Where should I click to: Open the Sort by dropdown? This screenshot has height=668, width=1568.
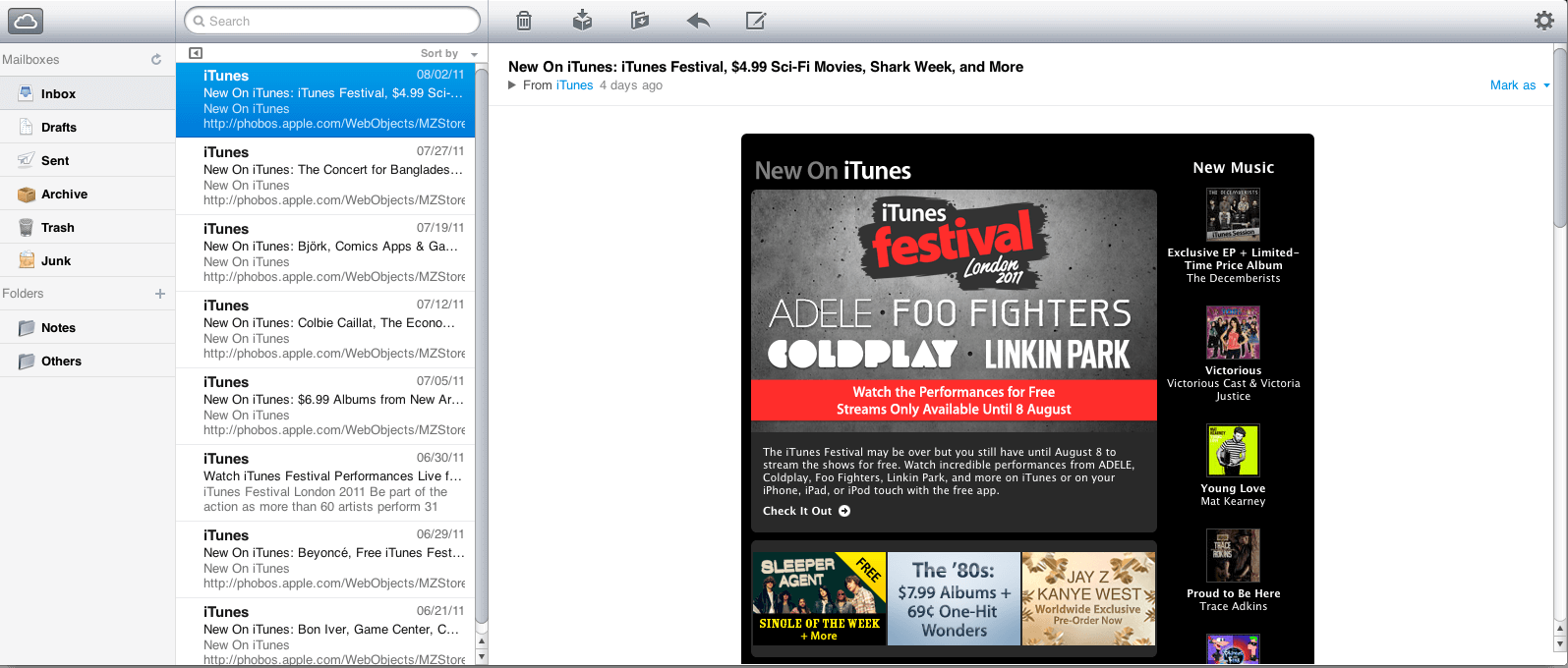tap(448, 53)
